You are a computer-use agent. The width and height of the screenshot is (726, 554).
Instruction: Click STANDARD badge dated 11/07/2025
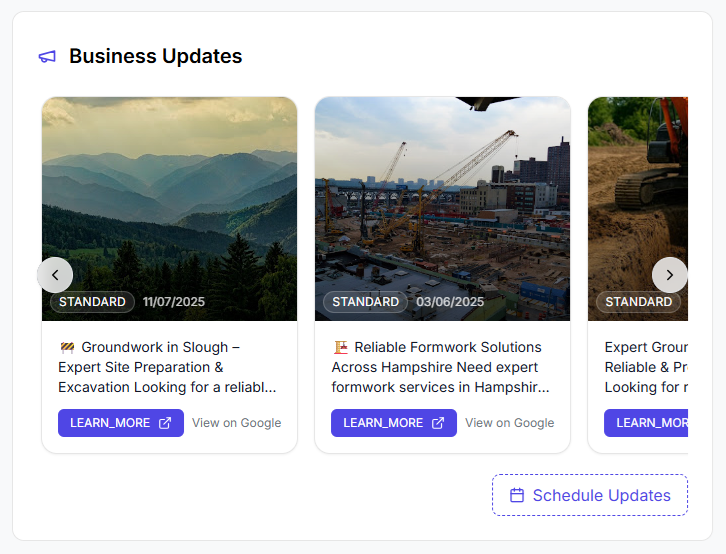coord(92,302)
